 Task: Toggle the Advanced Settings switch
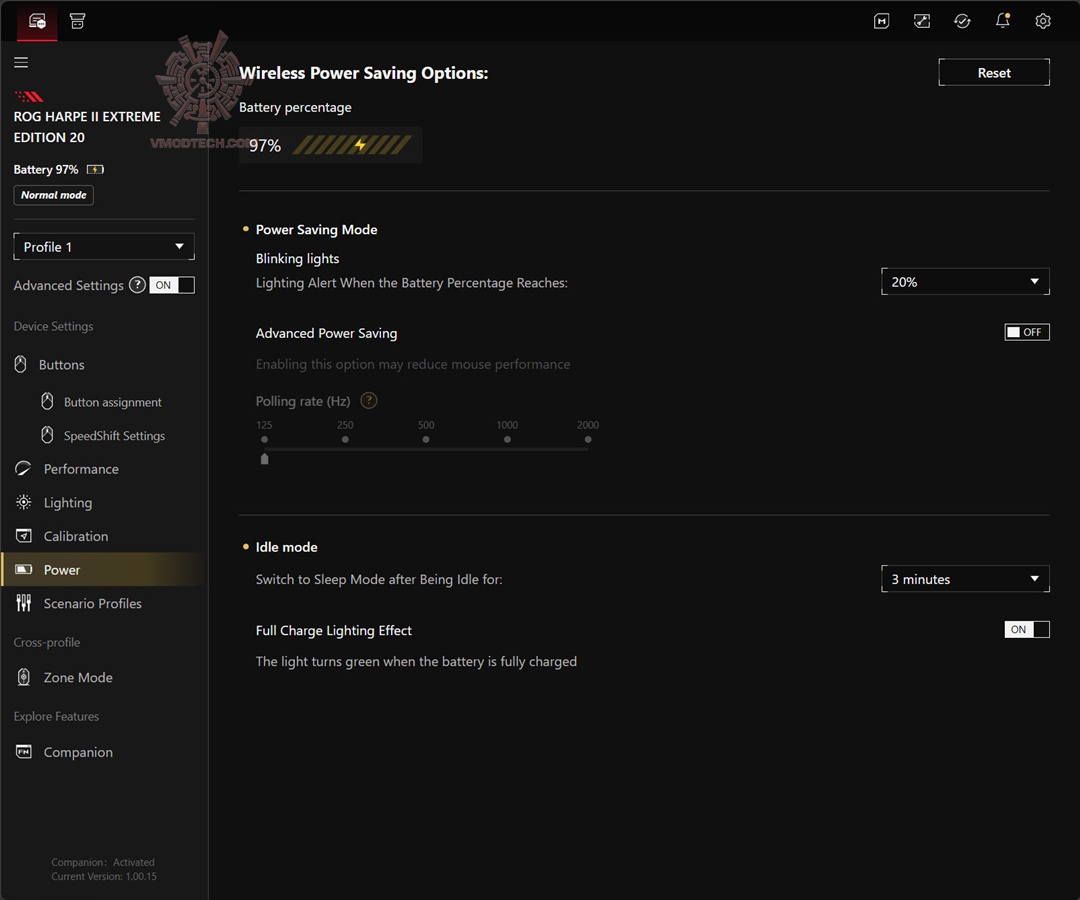[x=172, y=285]
